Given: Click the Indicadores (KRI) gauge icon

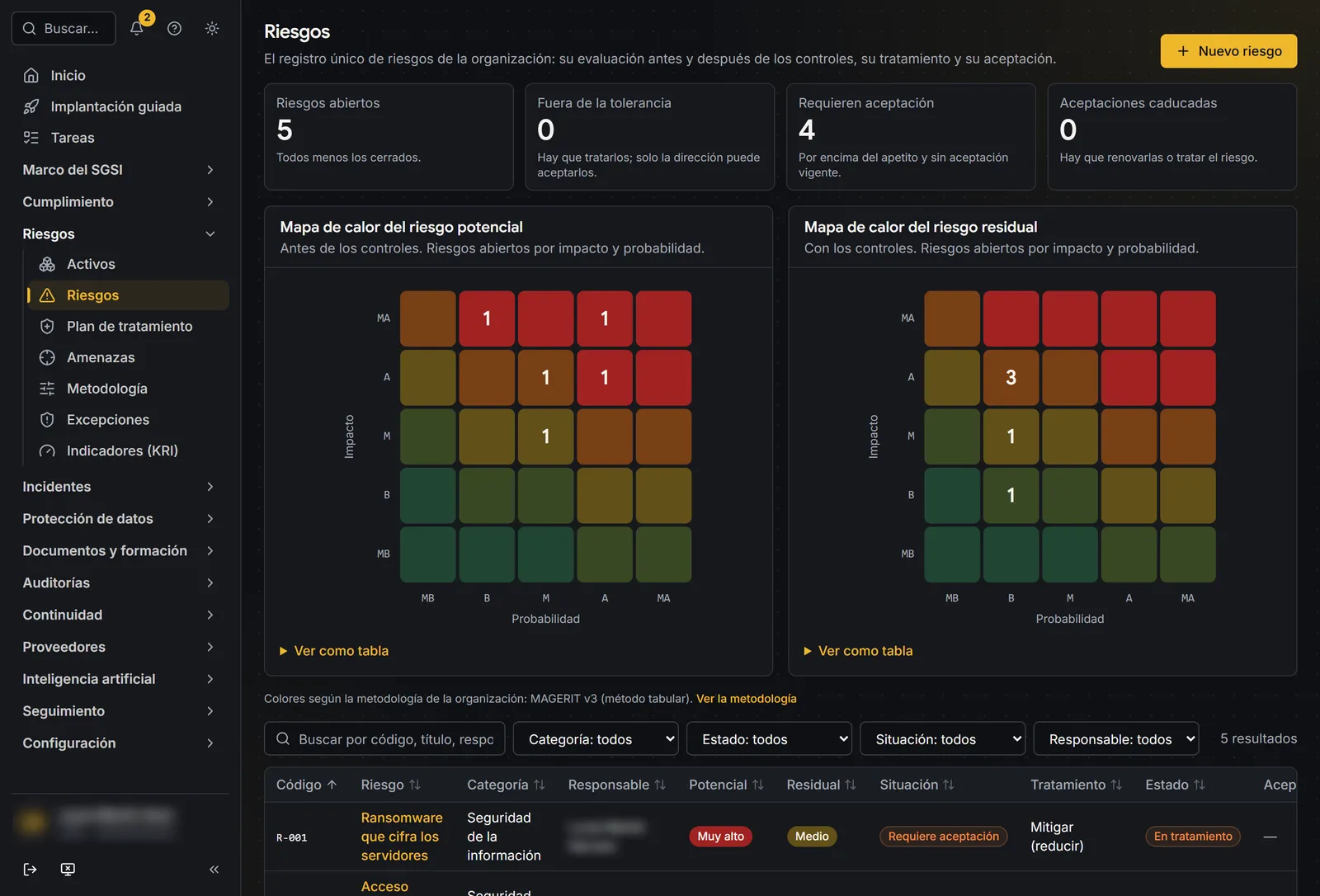Looking at the screenshot, I should (x=48, y=450).
